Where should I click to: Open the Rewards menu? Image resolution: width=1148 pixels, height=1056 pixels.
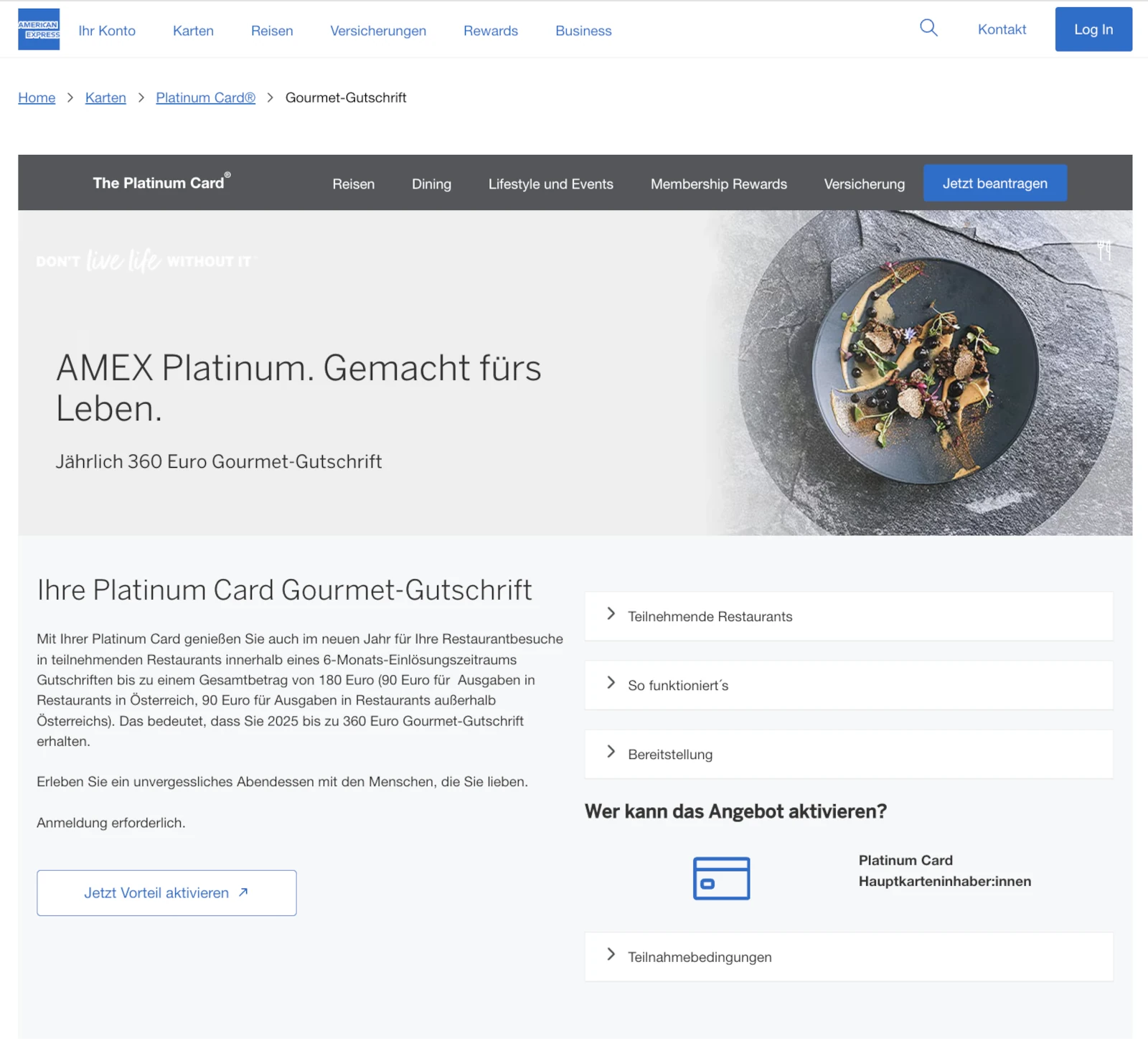pyautogui.click(x=491, y=31)
